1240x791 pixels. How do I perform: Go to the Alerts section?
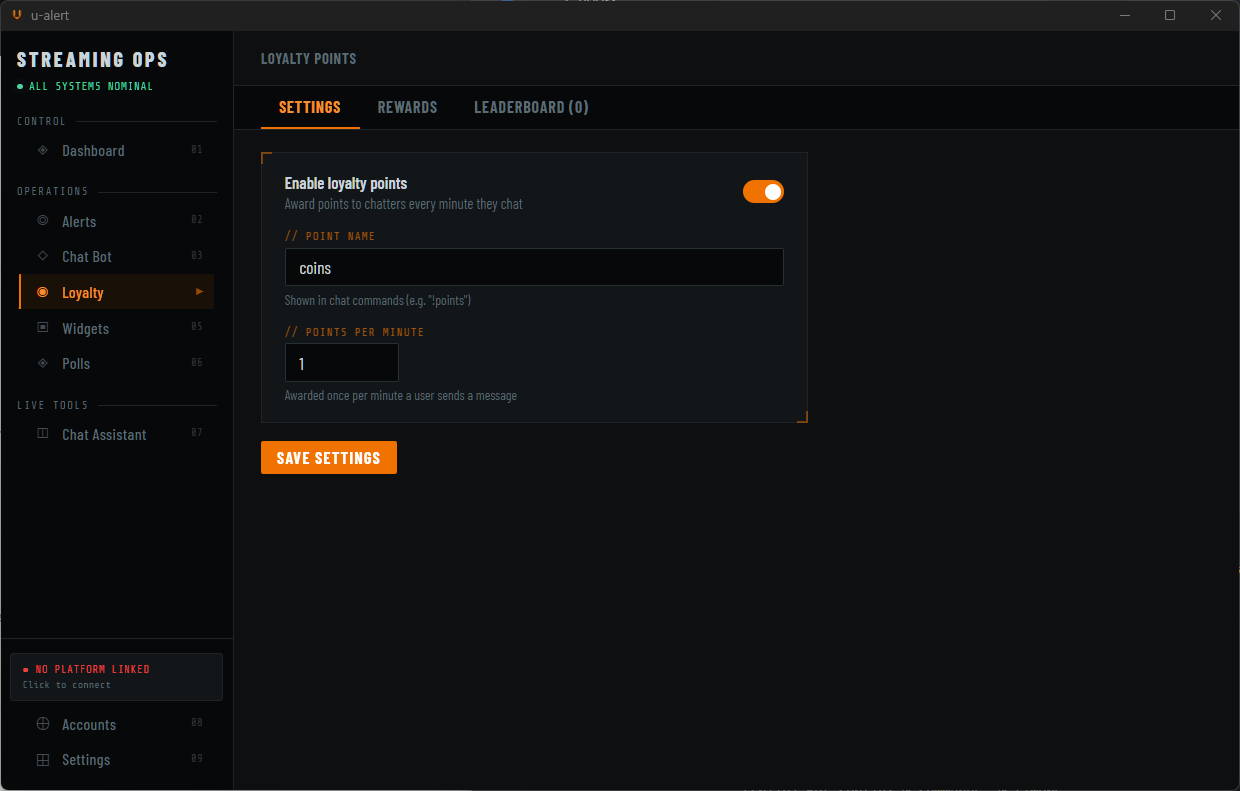pos(117,221)
